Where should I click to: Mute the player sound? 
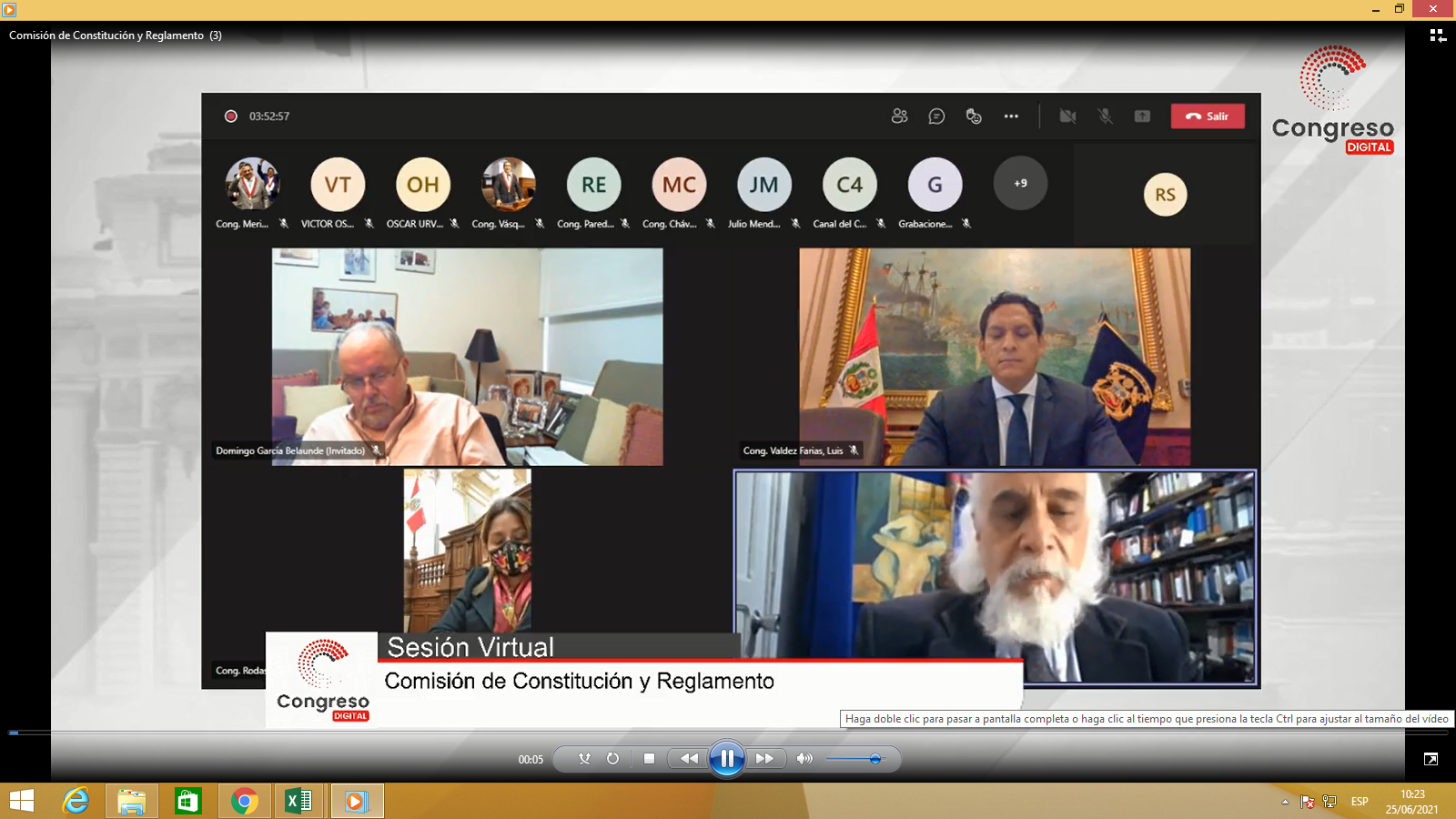click(x=804, y=758)
